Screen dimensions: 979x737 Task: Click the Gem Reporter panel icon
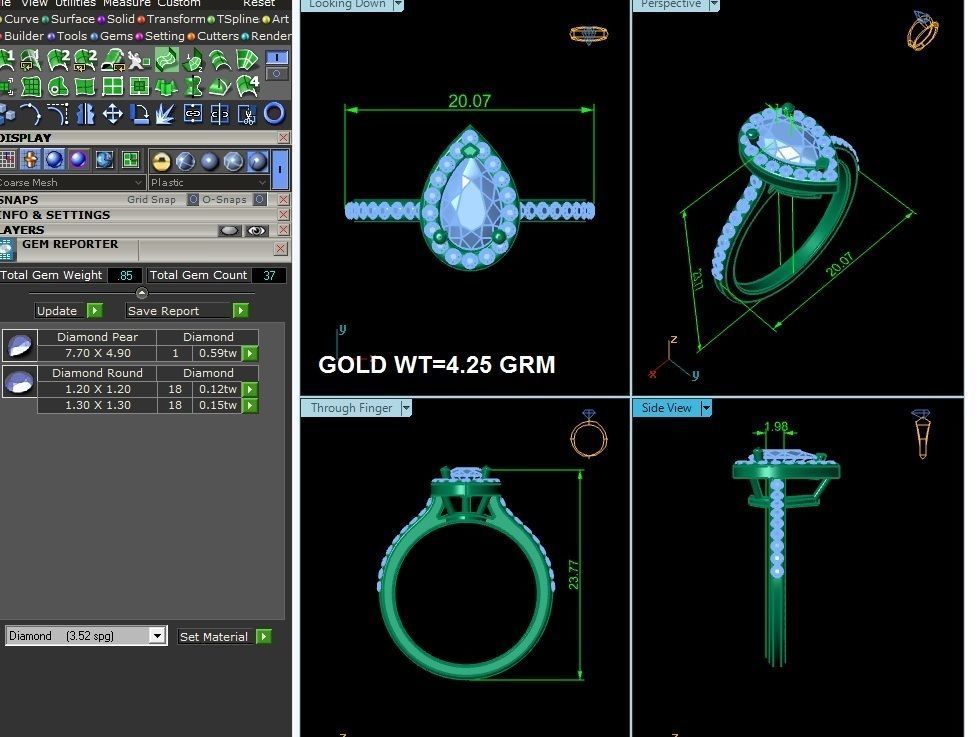pos(6,250)
